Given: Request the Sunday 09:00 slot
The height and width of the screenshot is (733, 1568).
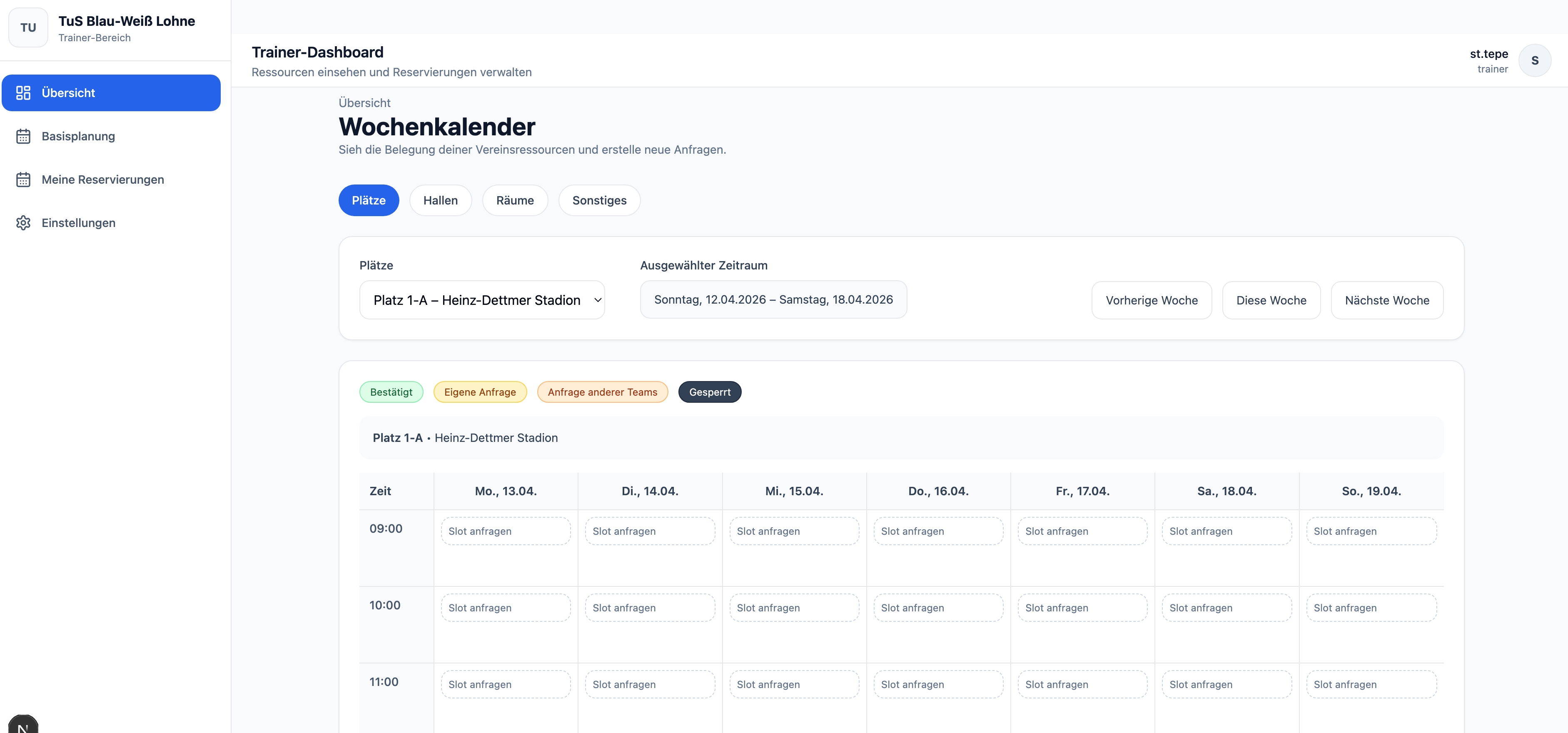Looking at the screenshot, I should [1371, 531].
